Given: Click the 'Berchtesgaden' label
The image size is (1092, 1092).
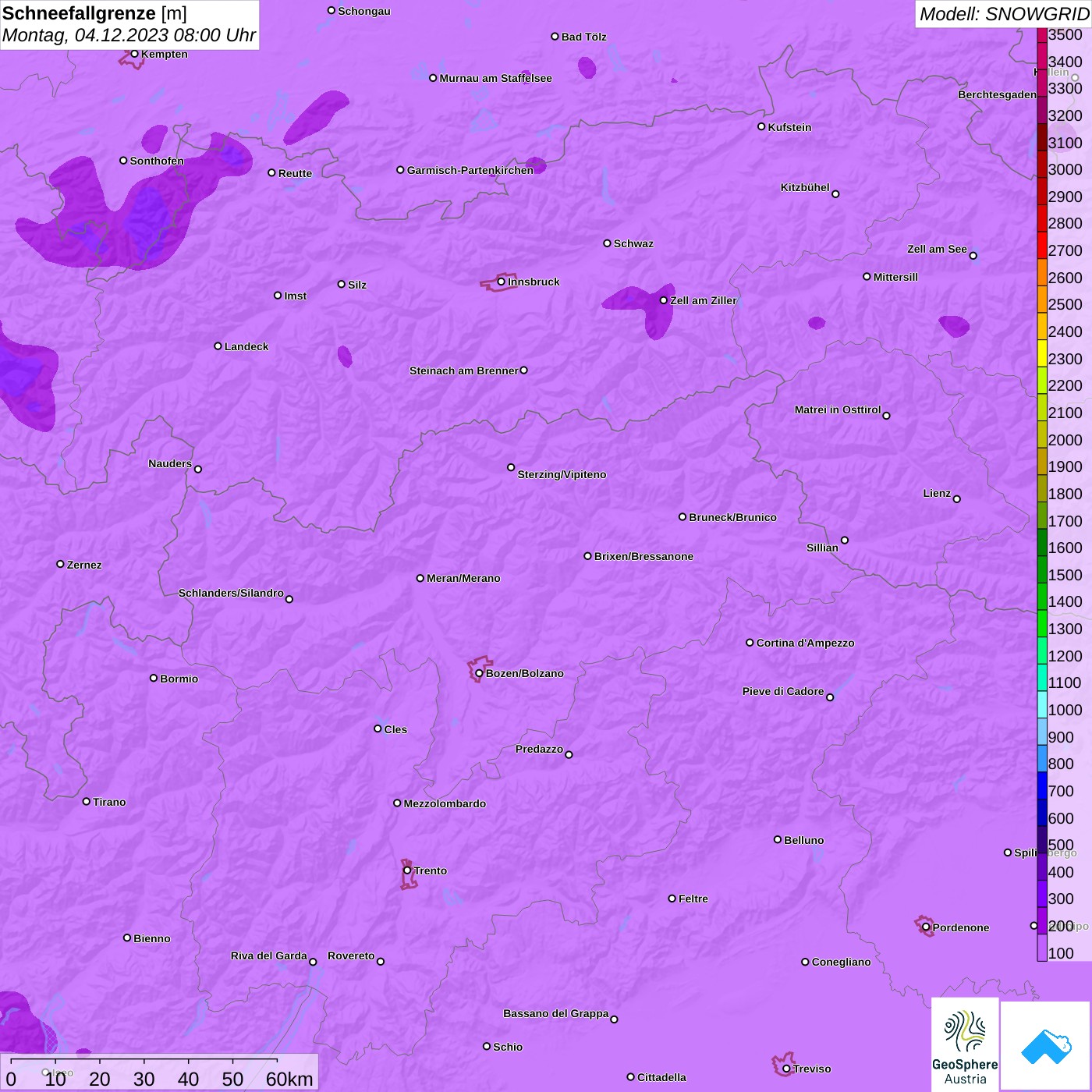Looking at the screenshot, I should coord(997,94).
